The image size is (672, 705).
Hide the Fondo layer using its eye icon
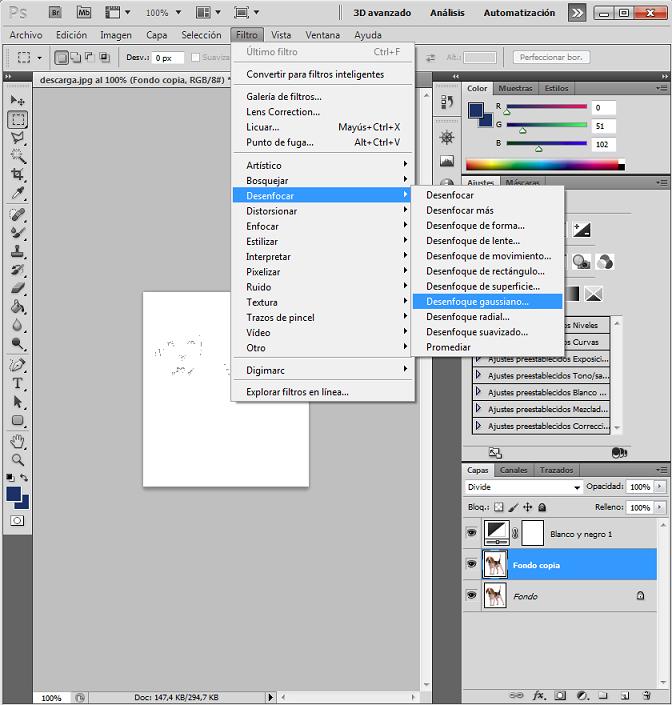pos(471,596)
